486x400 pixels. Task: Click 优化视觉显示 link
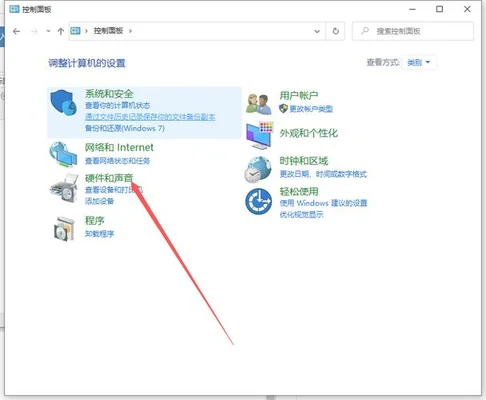click(x=301, y=214)
